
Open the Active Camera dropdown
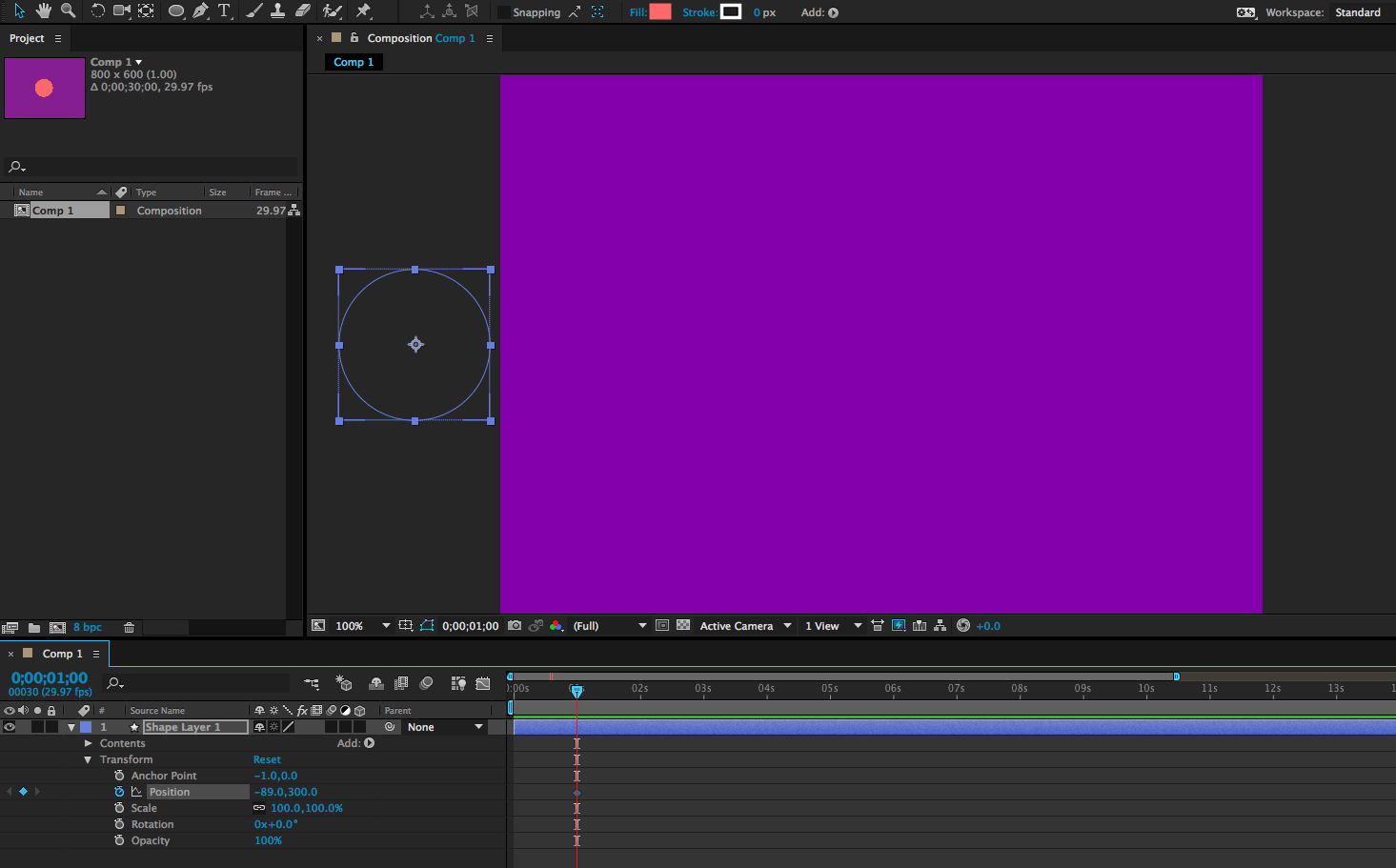coord(746,626)
